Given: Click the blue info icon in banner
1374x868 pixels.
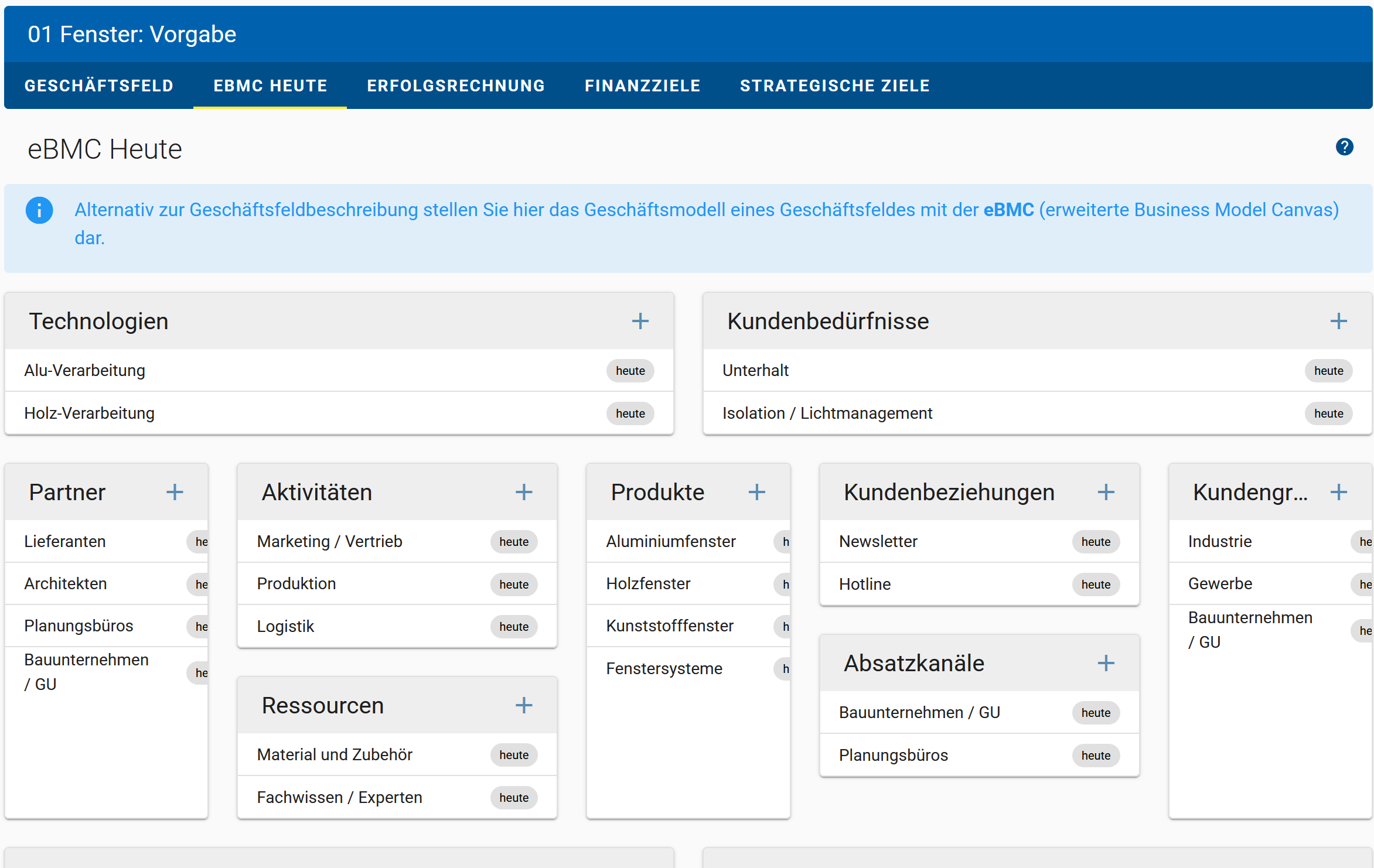Looking at the screenshot, I should click(x=39, y=210).
